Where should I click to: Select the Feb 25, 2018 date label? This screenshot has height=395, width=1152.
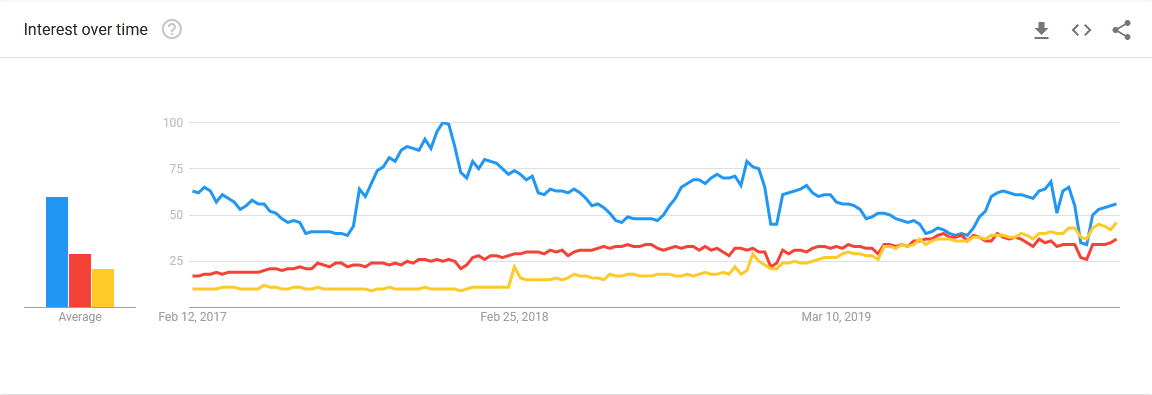pyautogui.click(x=514, y=317)
